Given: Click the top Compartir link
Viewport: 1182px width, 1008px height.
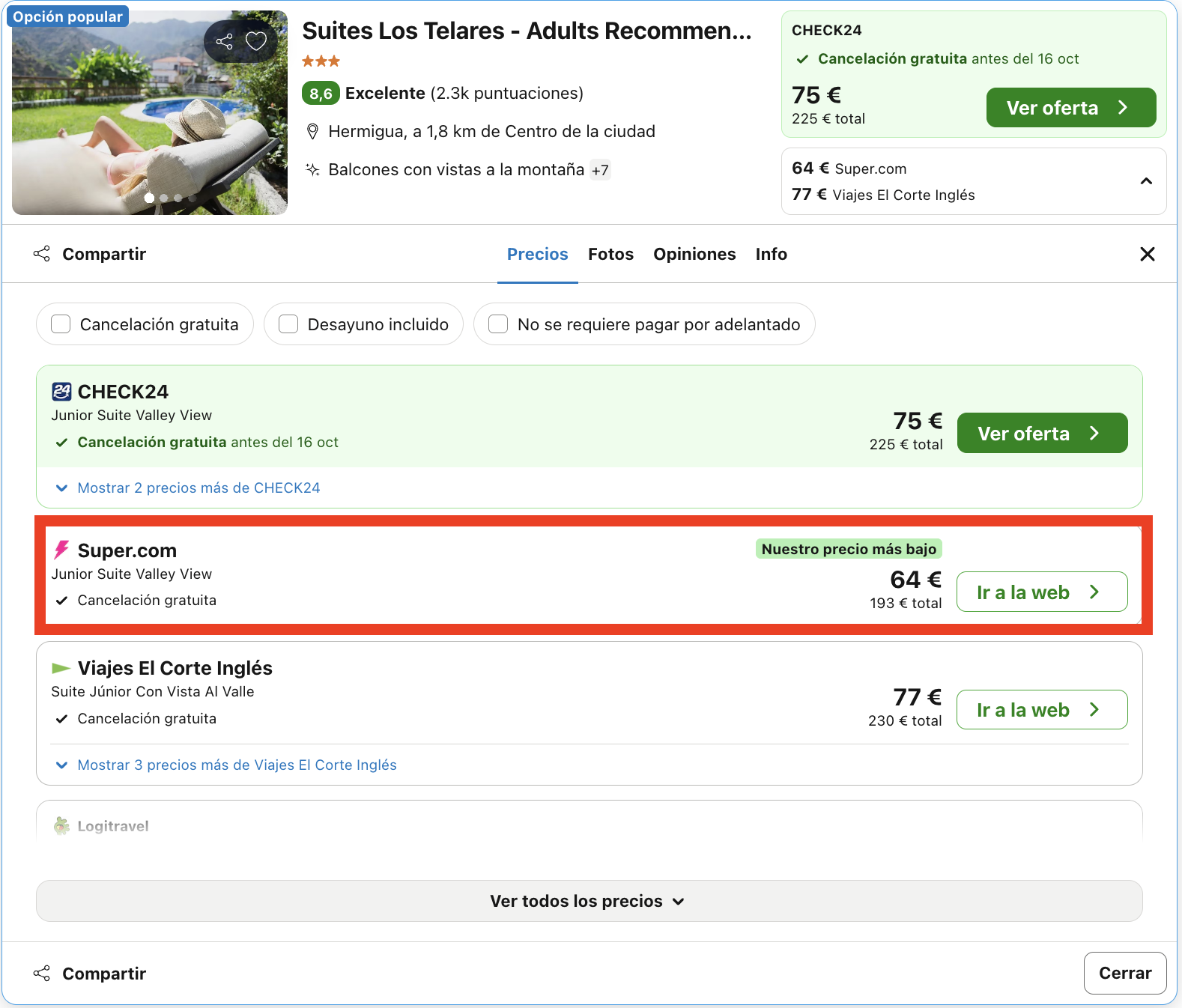Looking at the screenshot, I should (104, 254).
